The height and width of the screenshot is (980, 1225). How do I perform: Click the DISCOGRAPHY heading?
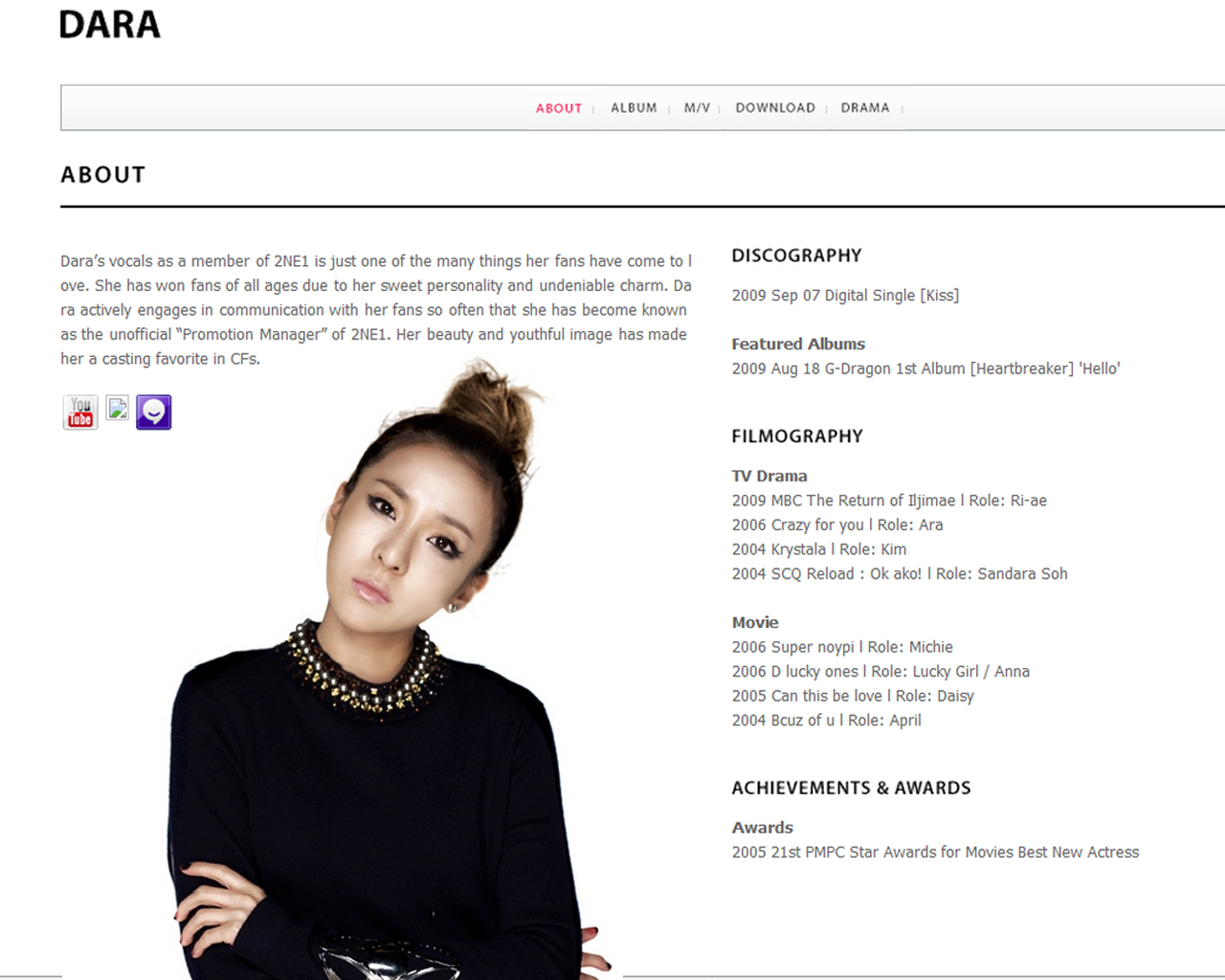click(796, 256)
